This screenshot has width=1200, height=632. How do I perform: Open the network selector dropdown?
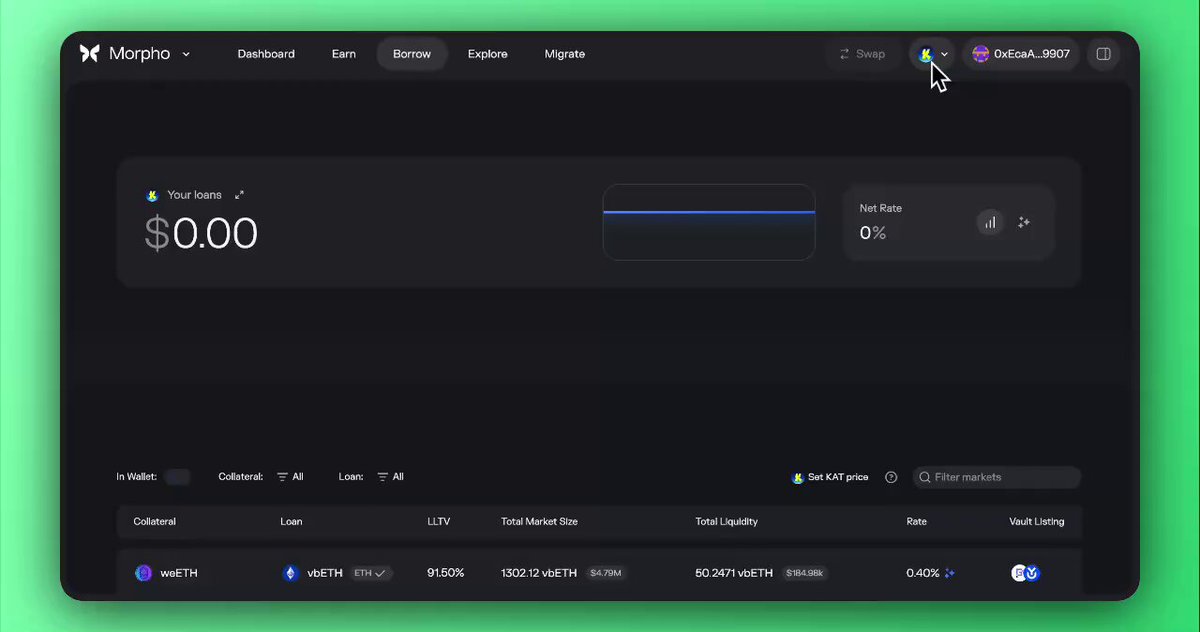tap(934, 54)
